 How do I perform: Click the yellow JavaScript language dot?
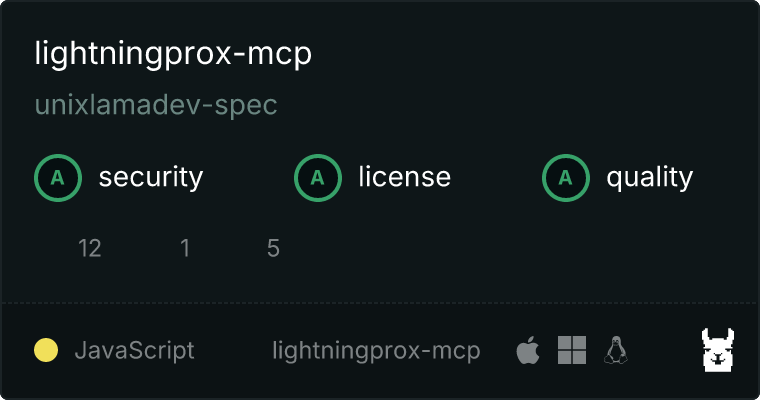coord(46,350)
